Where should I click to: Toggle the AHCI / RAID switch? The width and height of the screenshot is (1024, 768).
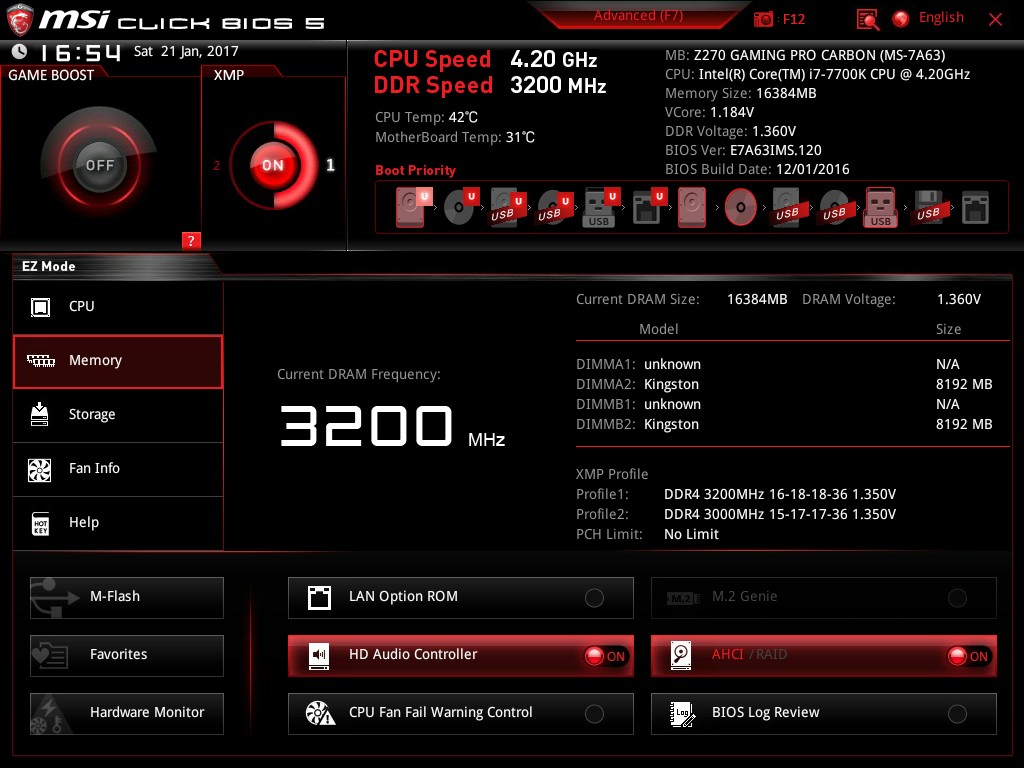pos(824,655)
